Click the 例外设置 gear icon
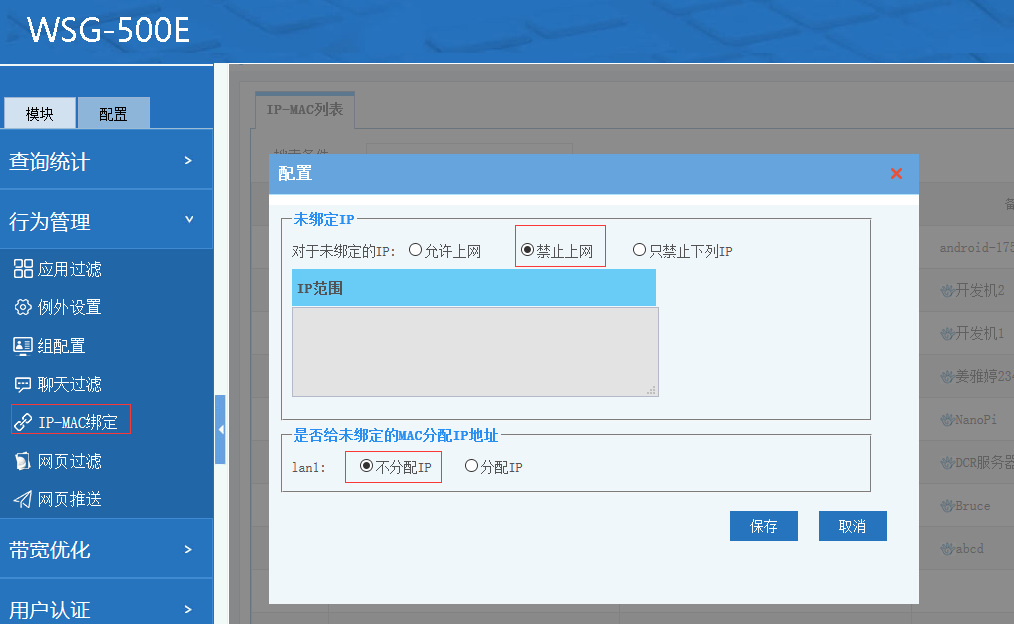1014x624 pixels. click(x=23, y=307)
